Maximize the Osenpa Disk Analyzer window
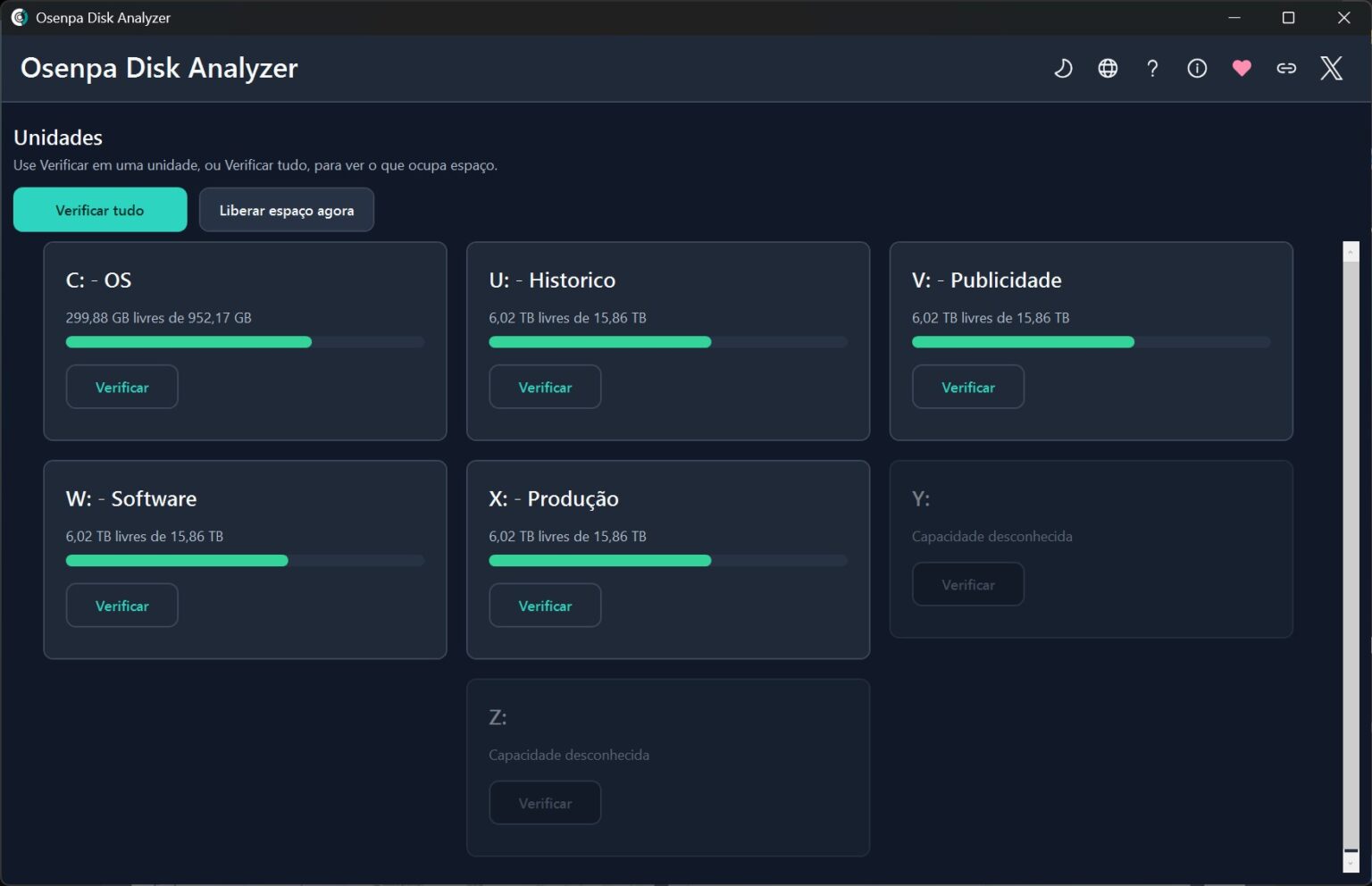1372x886 pixels. coord(1288,18)
